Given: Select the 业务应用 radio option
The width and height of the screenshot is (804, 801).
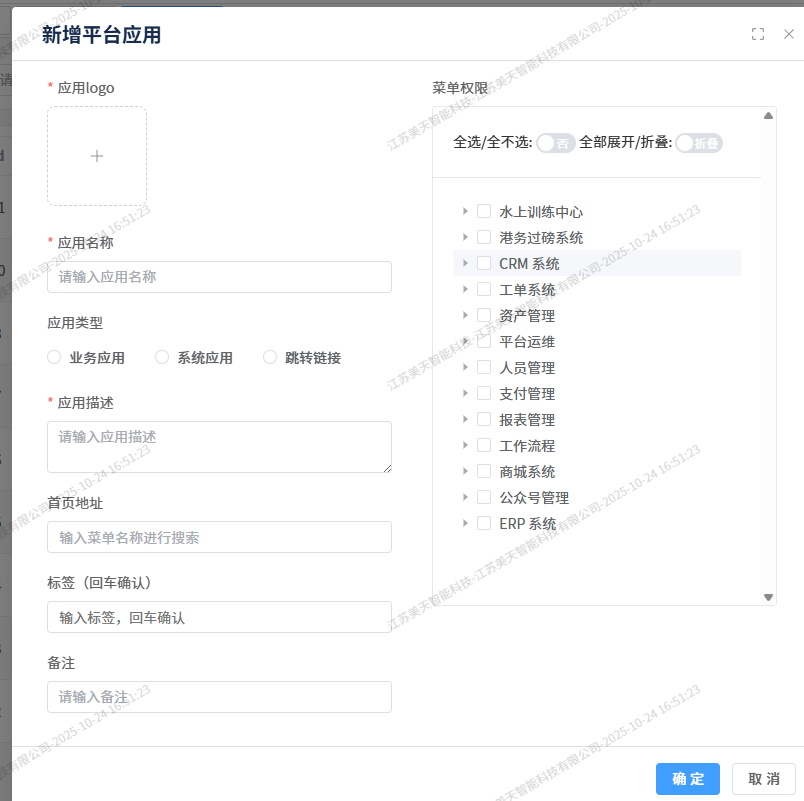Looking at the screenshot, I should pos(54,358).
